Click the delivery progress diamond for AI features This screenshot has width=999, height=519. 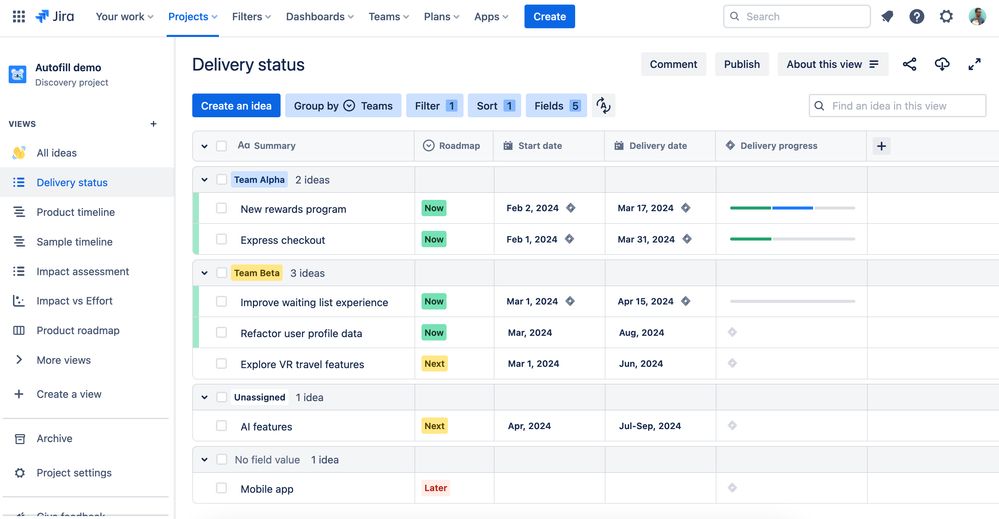[x=732, y=426]
